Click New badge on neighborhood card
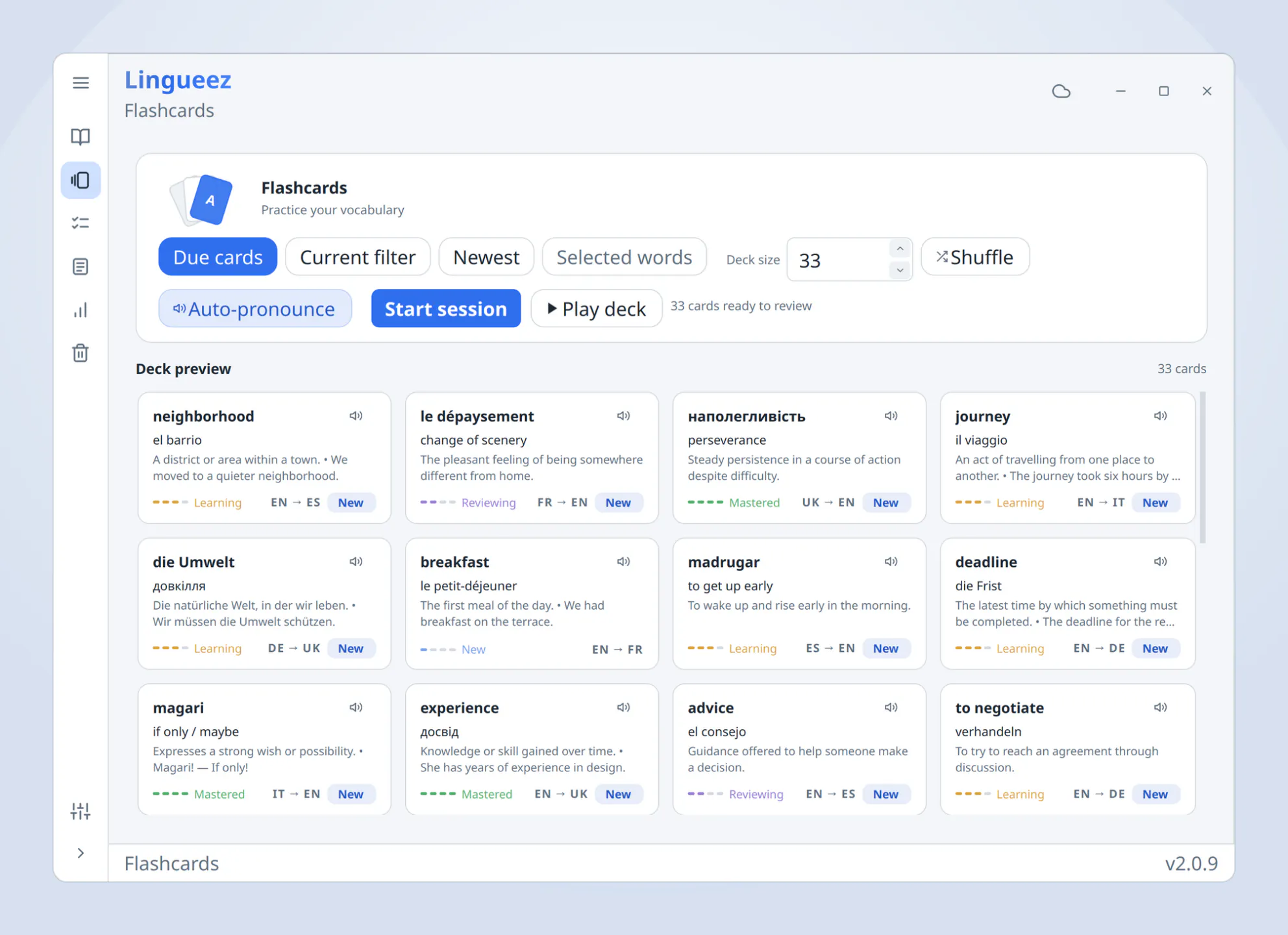The height and width of the screenshot is (935, 1288). (351, 503)
